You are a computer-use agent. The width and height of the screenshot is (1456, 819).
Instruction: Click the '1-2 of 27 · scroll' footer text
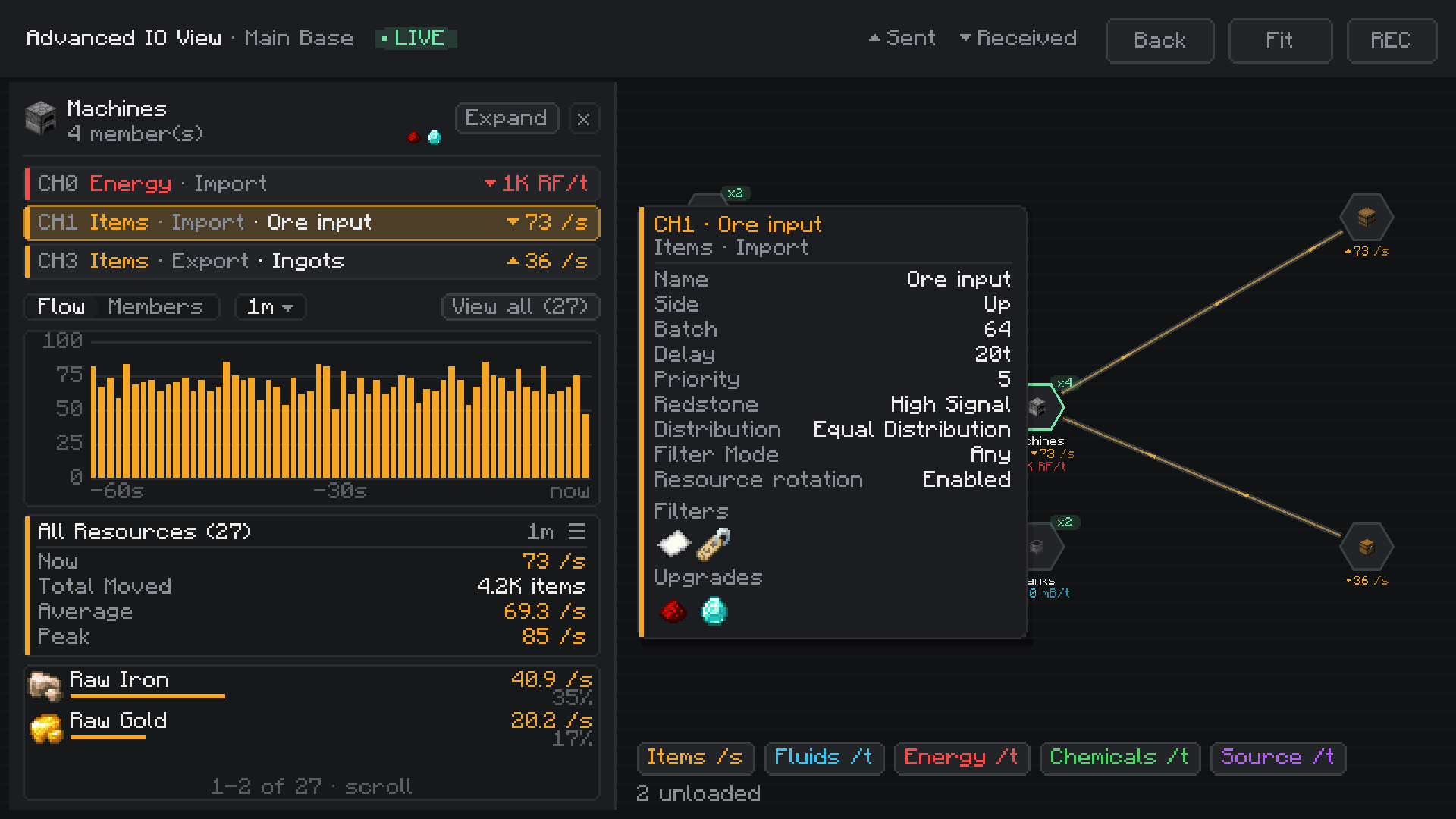coord(312,786)
